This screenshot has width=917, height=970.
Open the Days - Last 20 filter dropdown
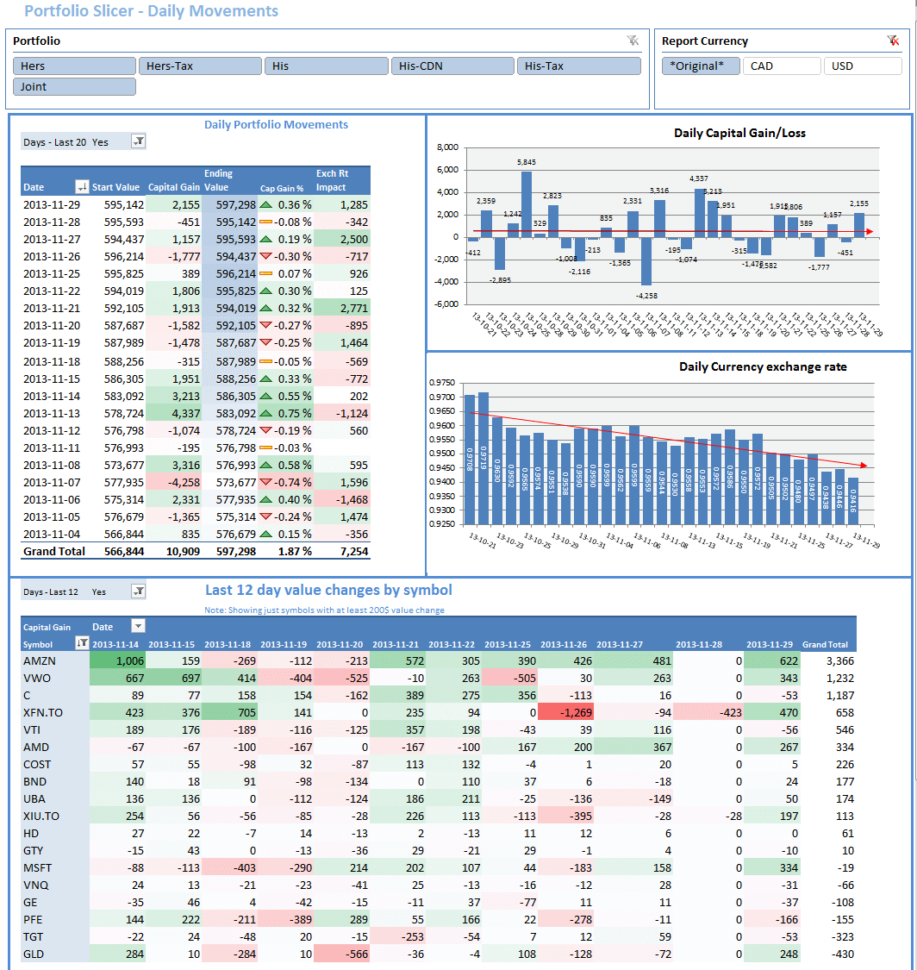pos(136,141)
